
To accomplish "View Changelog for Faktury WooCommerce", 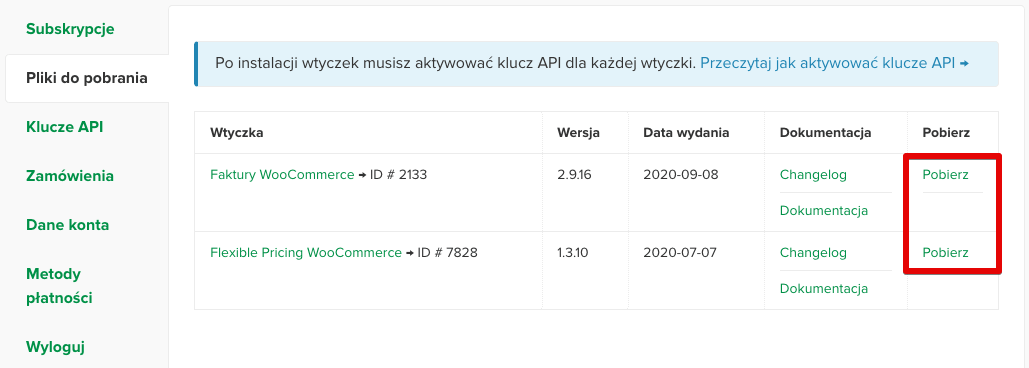I will [813, 175].
